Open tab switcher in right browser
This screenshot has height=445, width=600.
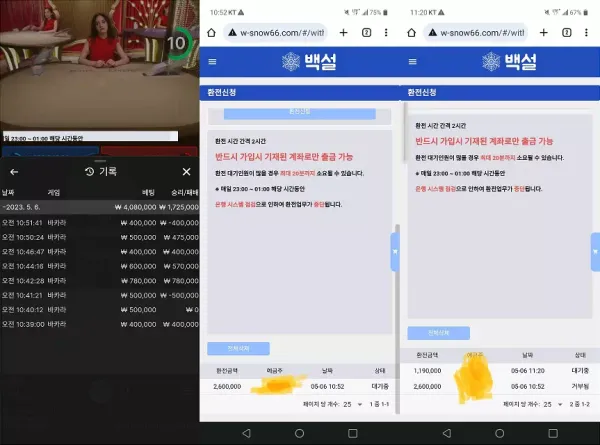coord(567,33)
